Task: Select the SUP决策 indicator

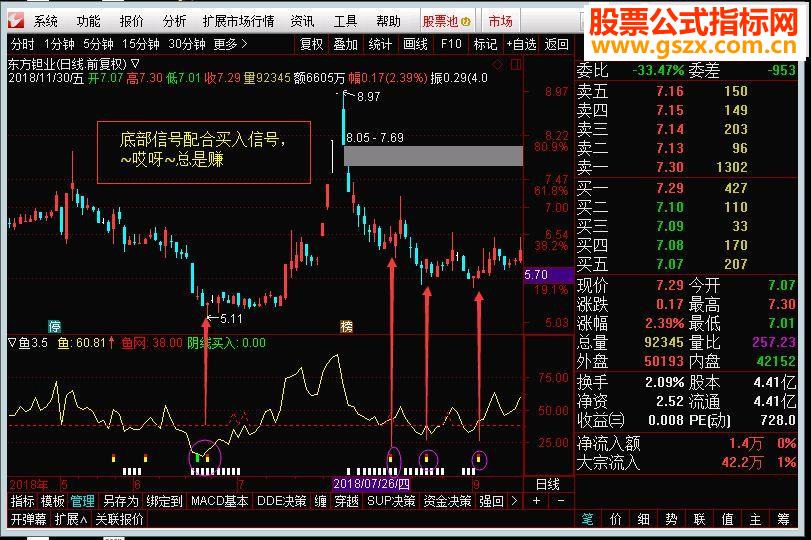Action: pos(391,501)
